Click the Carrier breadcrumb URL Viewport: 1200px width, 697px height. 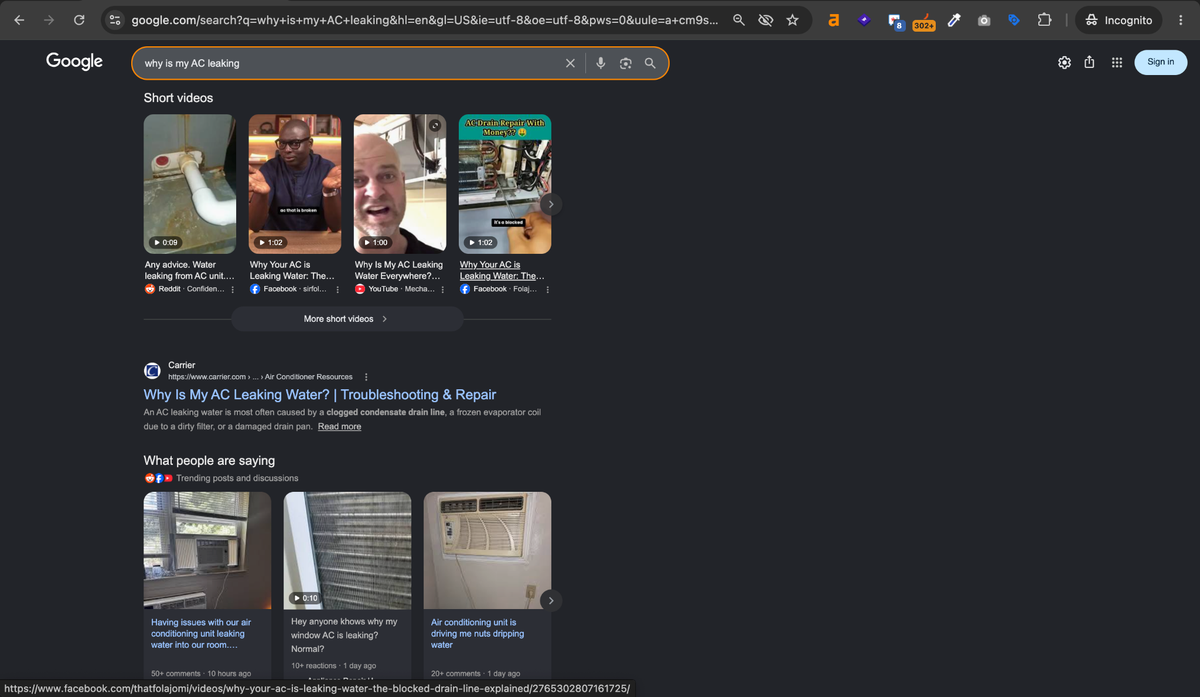260,377
